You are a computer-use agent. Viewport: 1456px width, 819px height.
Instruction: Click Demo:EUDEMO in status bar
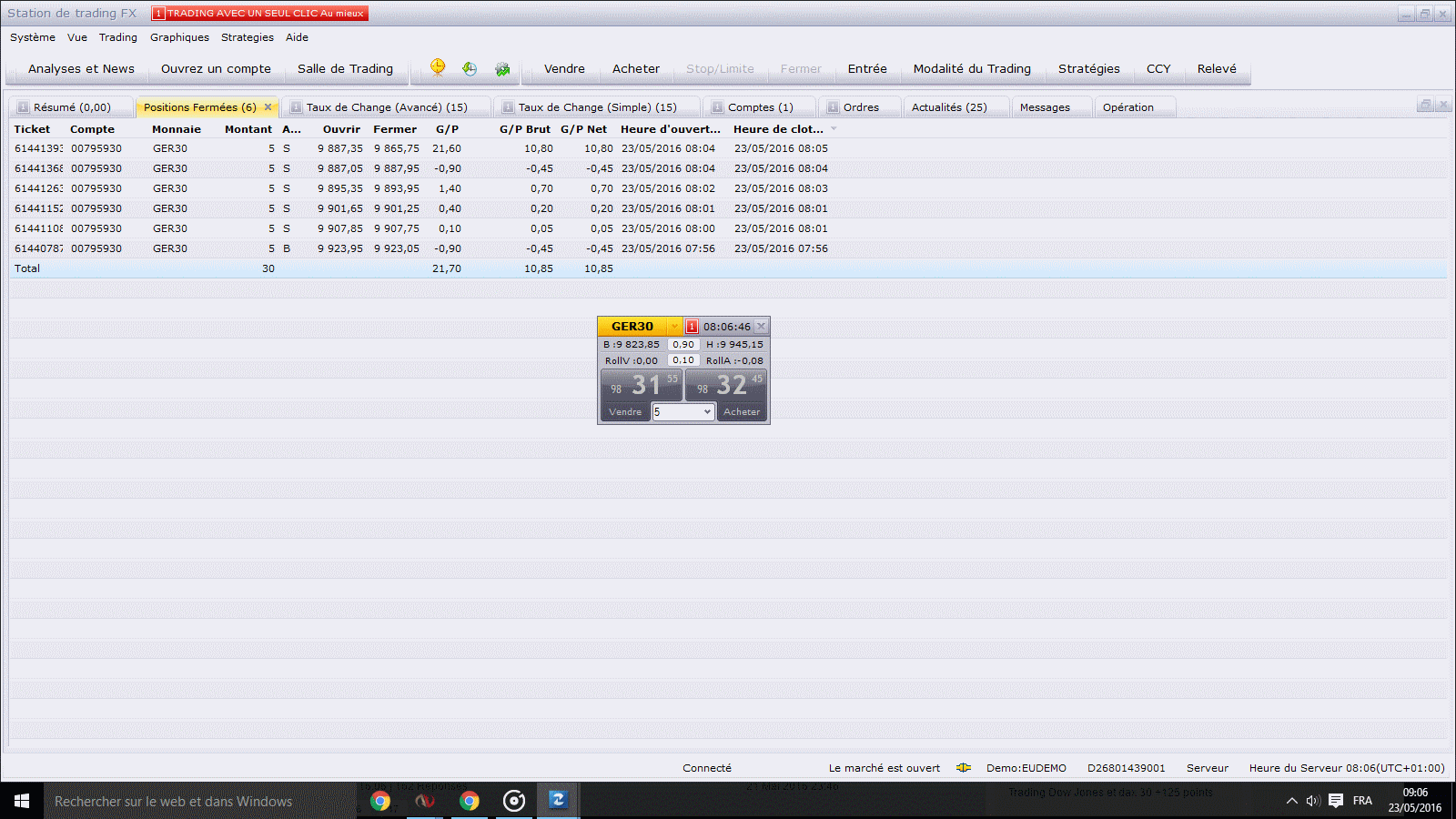point(1026,768)
